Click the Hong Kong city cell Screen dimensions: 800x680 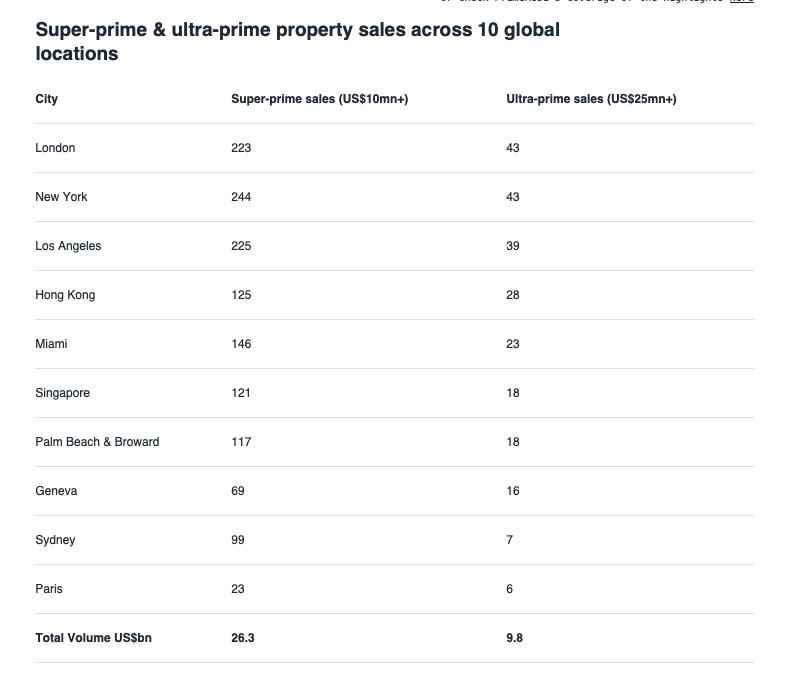click(x=65, y=295)
